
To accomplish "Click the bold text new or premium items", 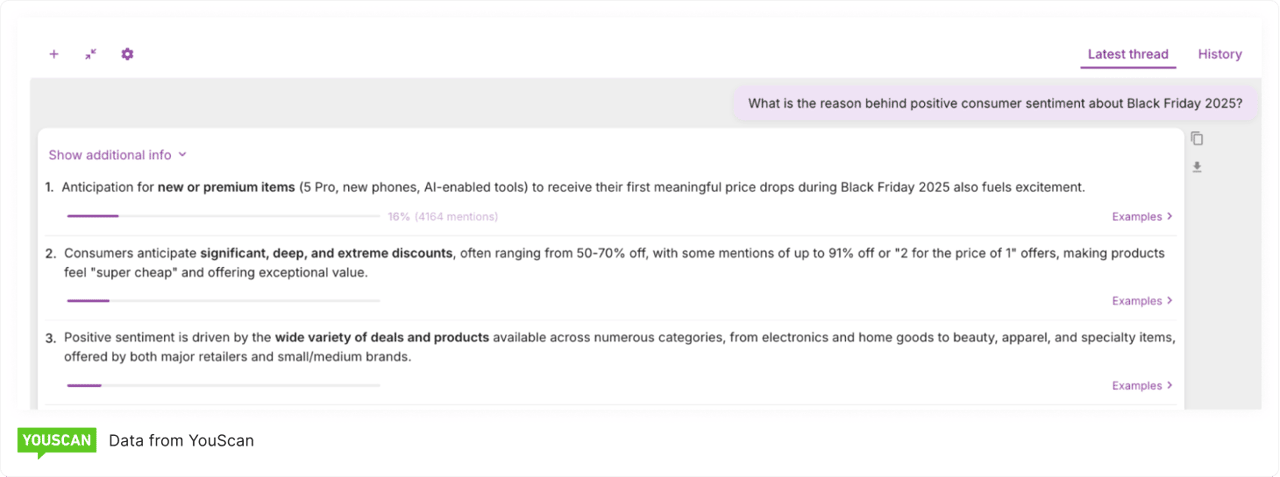I will point(226,187).
